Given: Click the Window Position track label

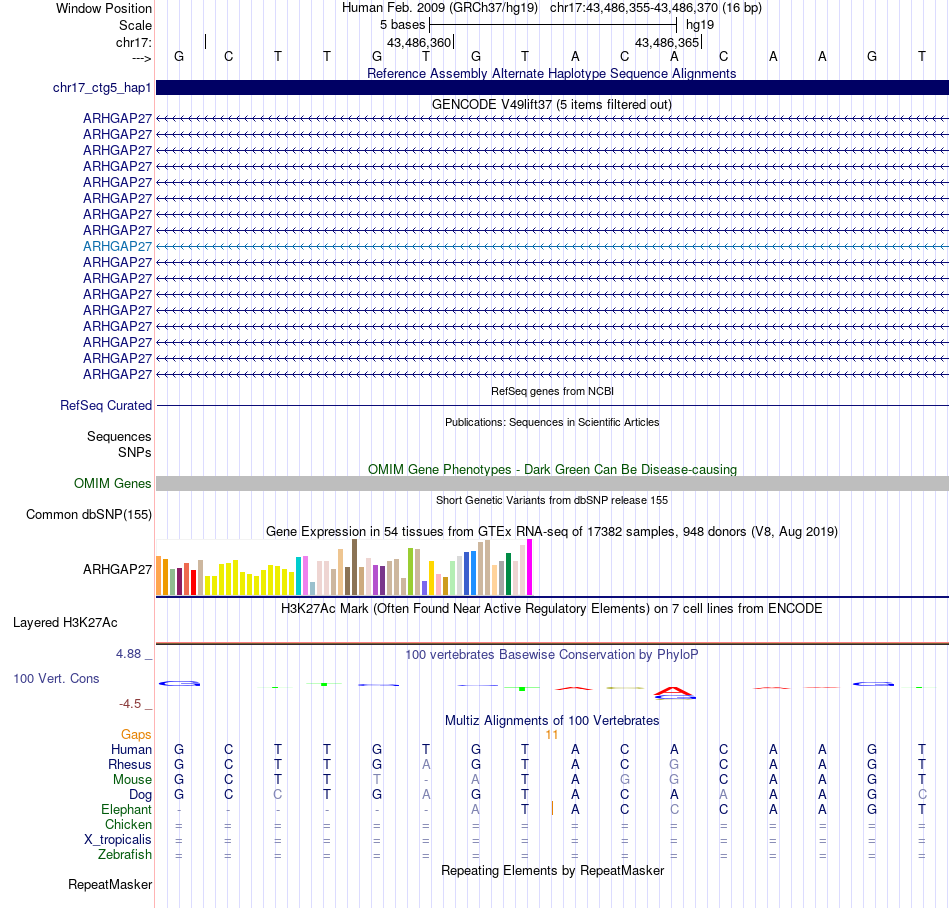Looking at the screenshot, I should pos(104,8).
